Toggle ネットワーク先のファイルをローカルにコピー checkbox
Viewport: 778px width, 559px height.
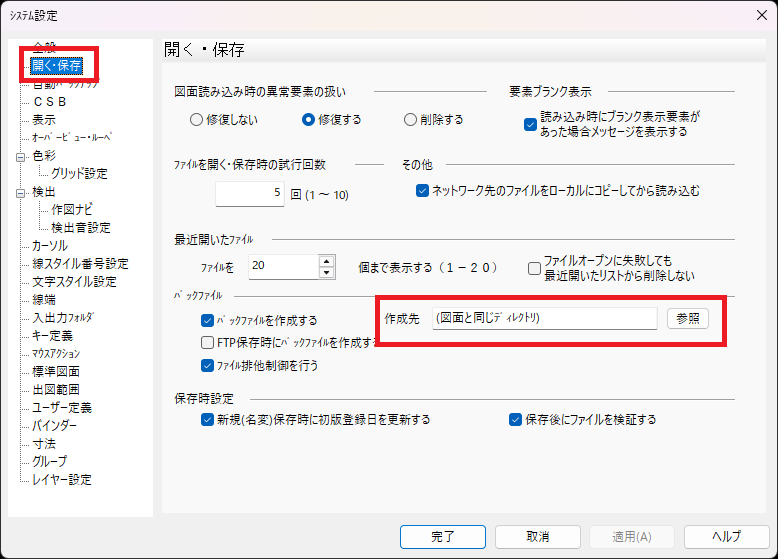click(422, 190)
